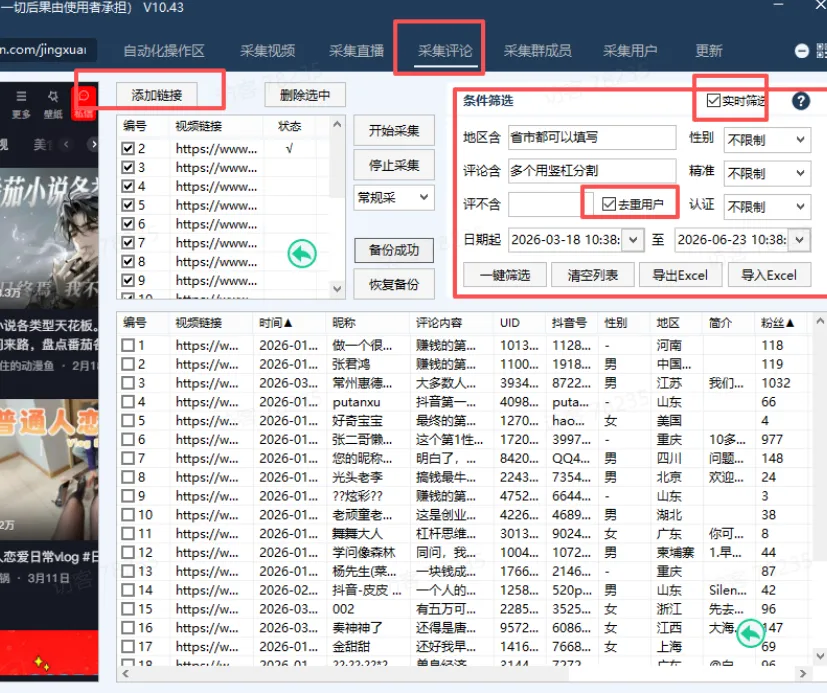Switch to the 采集视频 tab
The image size is (827, 693).
click(x=268, y=50)
